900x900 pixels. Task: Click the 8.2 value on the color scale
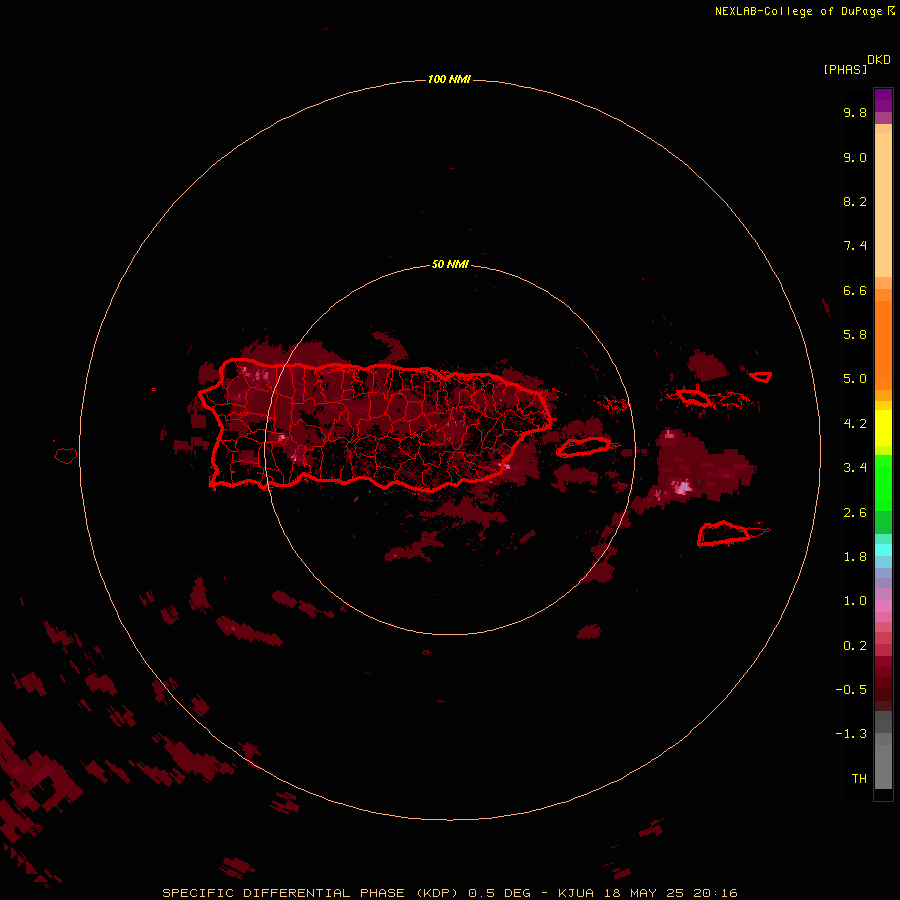pos(855,201)
